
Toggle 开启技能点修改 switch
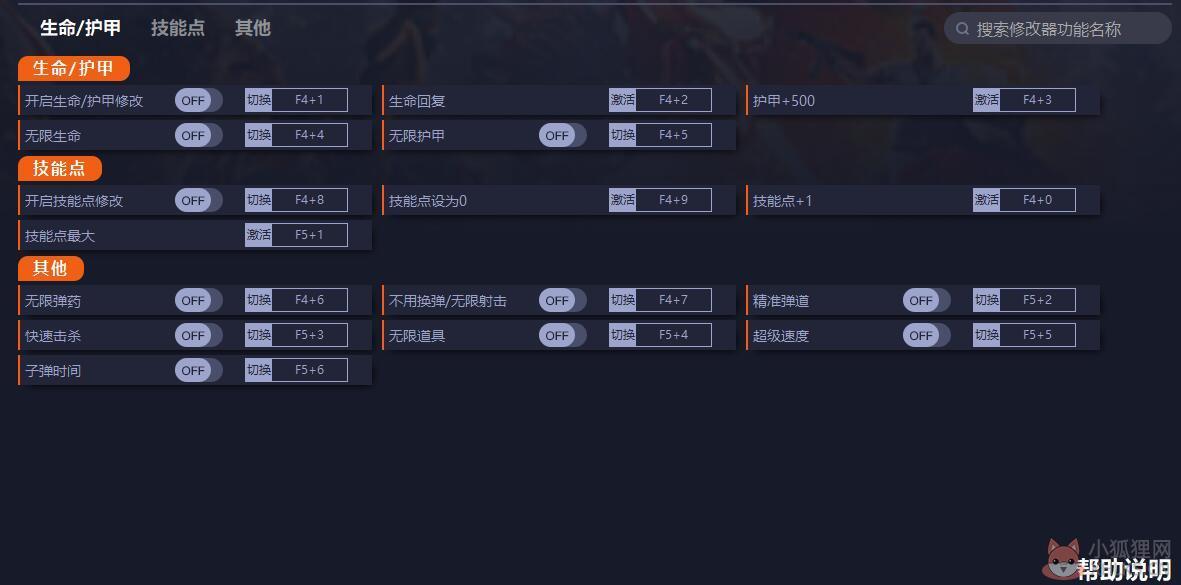[x=199, y=200]
